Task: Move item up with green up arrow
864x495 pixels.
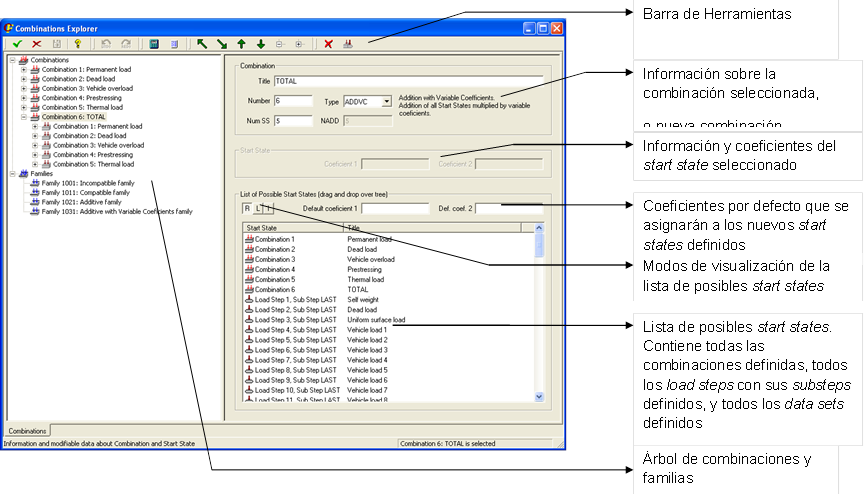Action: tap(241, 44)
